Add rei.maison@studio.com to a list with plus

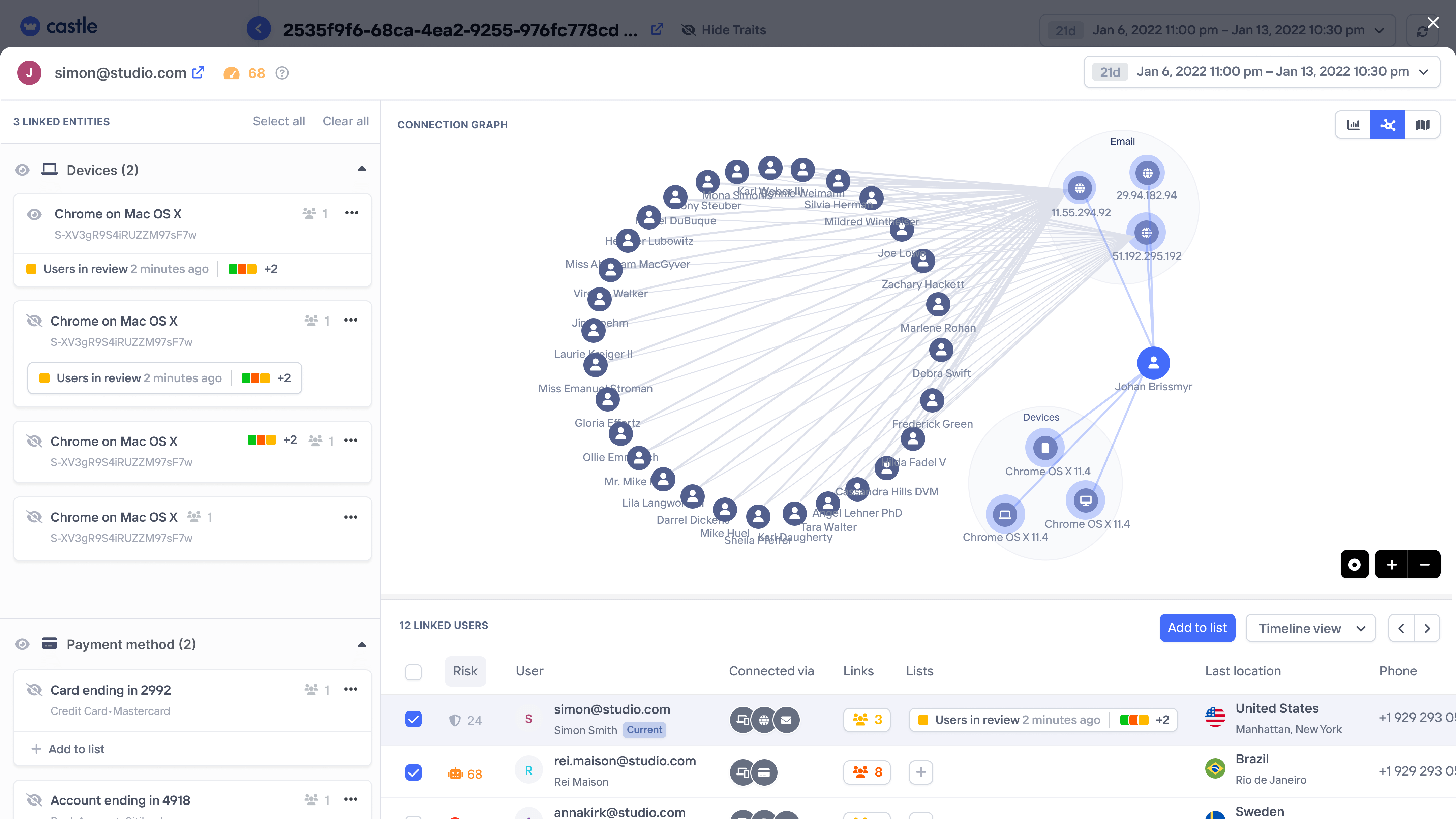coord(921,772)
